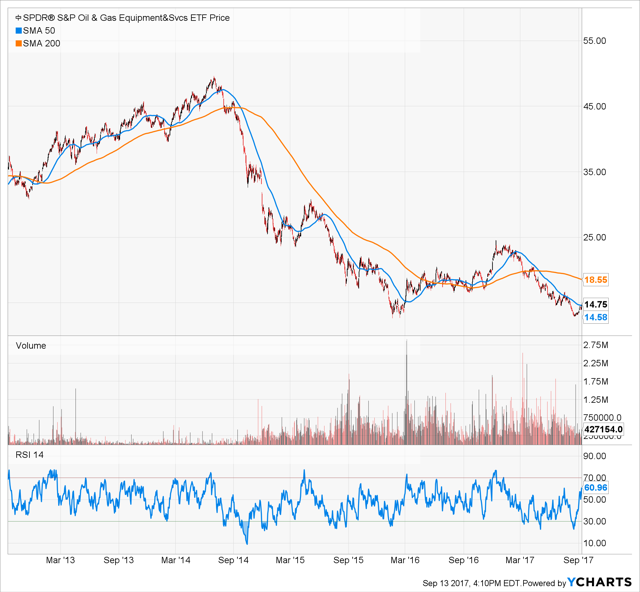Click the Sep '13 date axis label

118,560
